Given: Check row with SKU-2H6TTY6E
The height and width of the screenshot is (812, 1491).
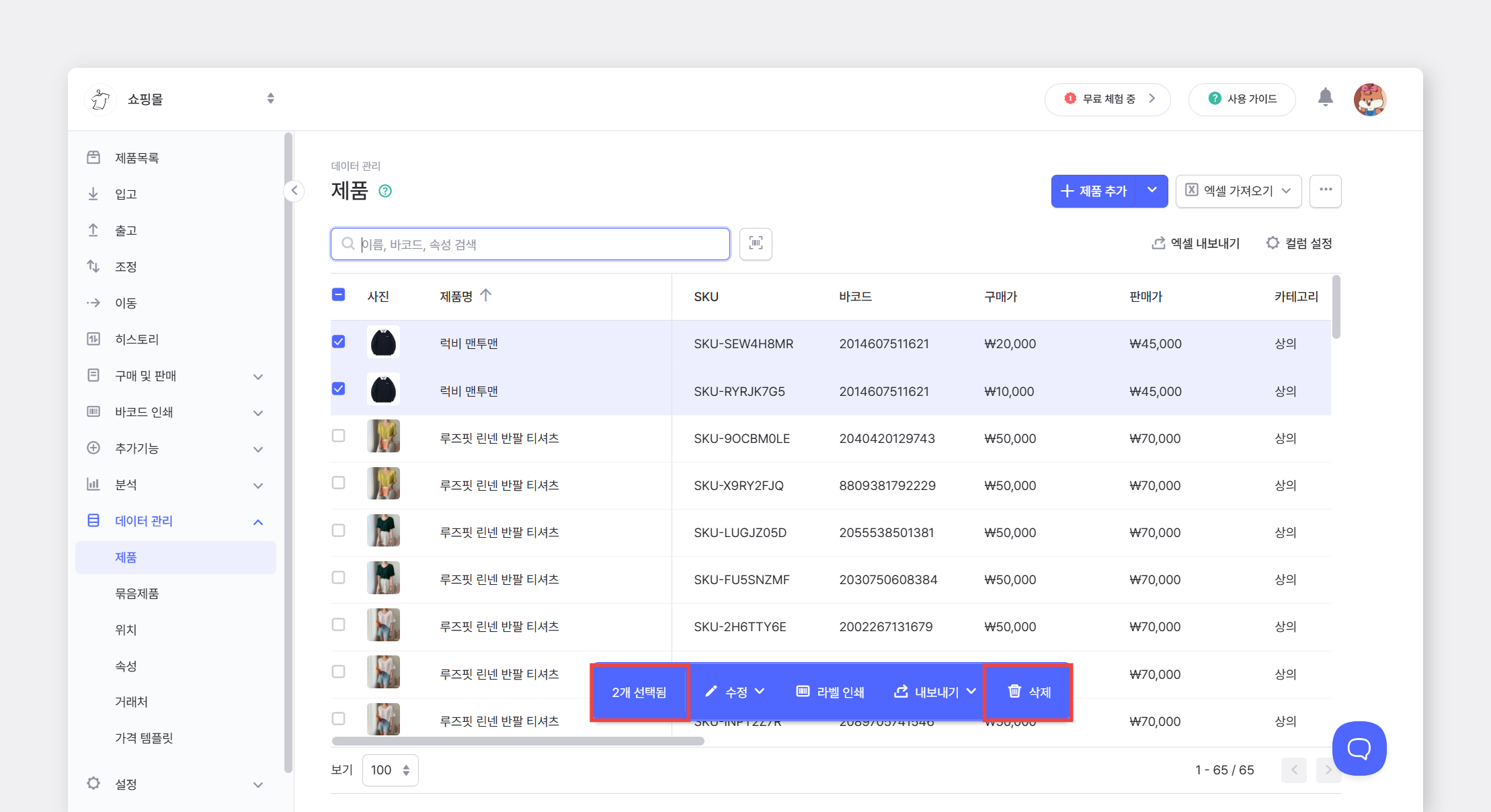Looking at the screenshot, I should point(339,624).
